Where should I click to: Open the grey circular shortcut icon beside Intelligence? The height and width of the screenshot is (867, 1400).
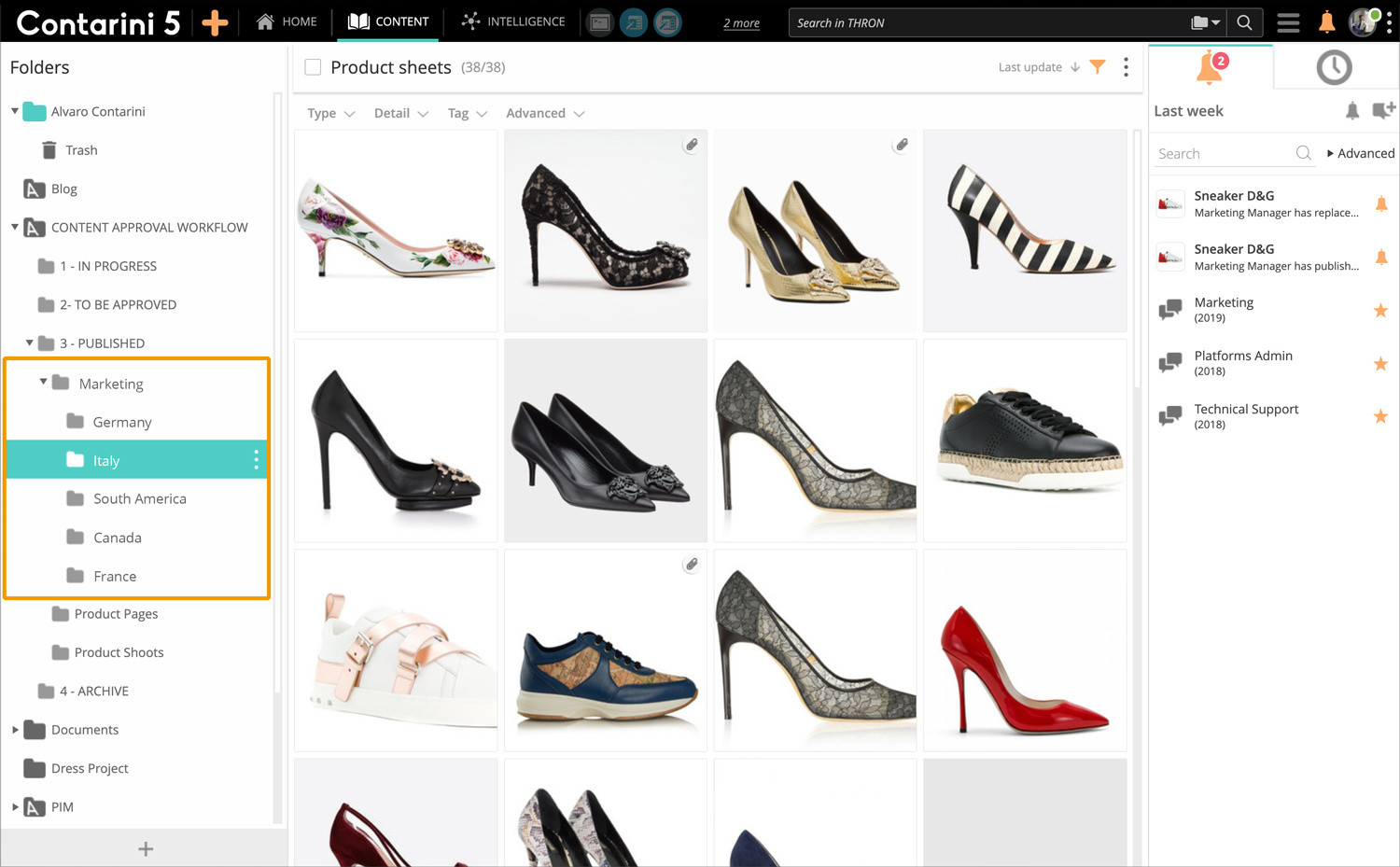click(x=600, y=22)
